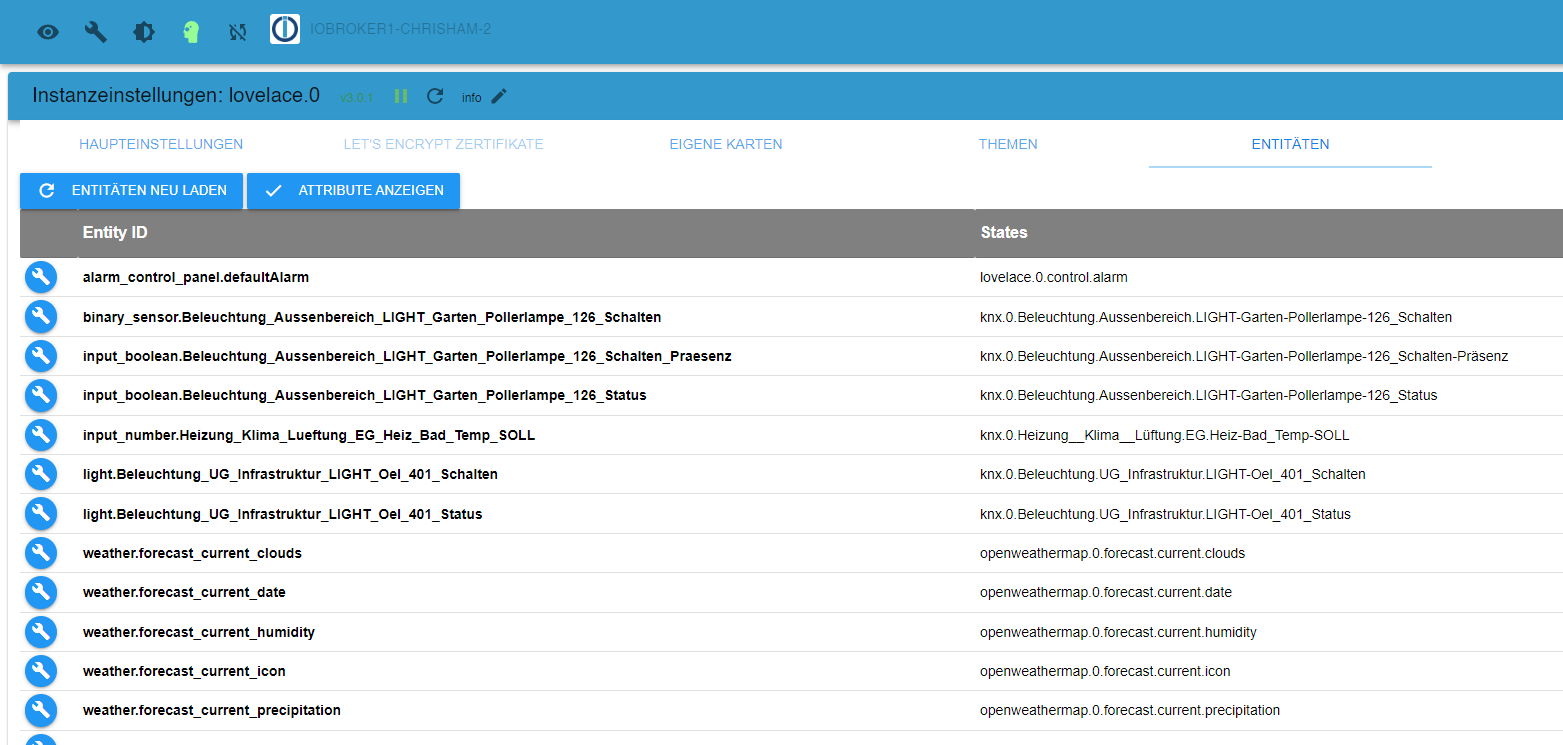Click wrench icon for weather.forecast_current_humidity
This screenshot has width=1563, height=745.
41,632
